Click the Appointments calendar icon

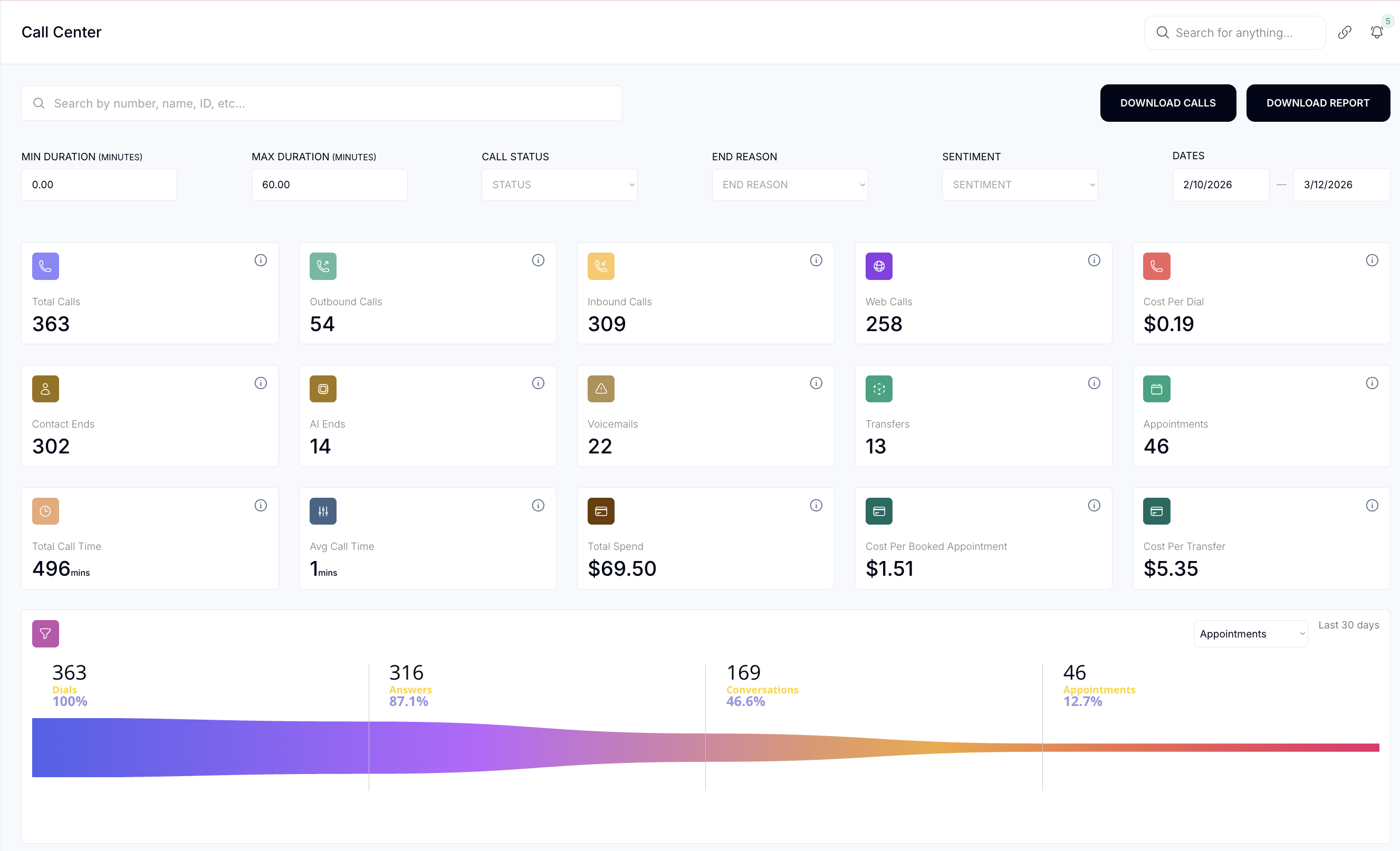[x=1156, y=389]
